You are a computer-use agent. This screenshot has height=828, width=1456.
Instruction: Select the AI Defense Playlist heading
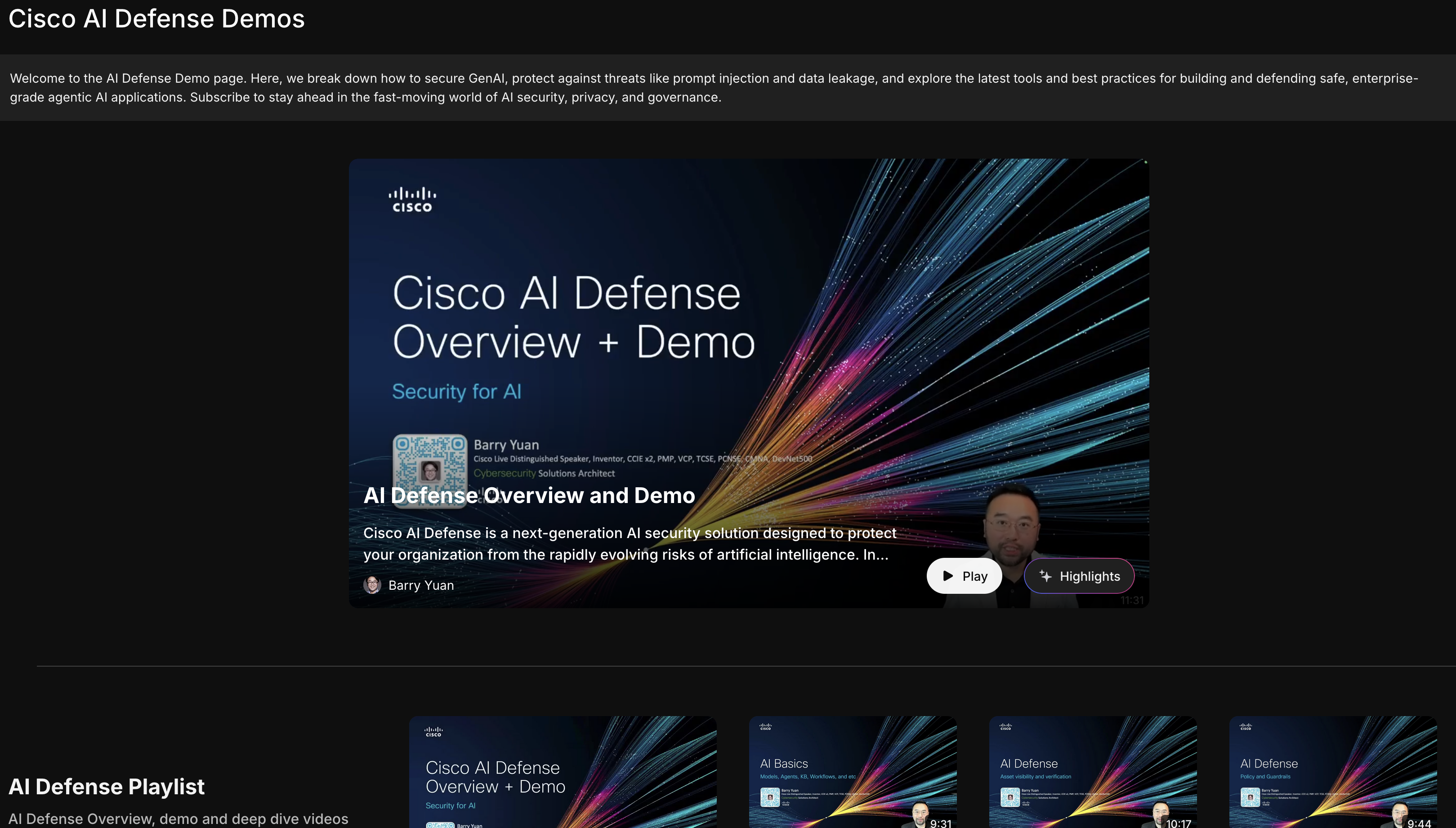(107, 787)
